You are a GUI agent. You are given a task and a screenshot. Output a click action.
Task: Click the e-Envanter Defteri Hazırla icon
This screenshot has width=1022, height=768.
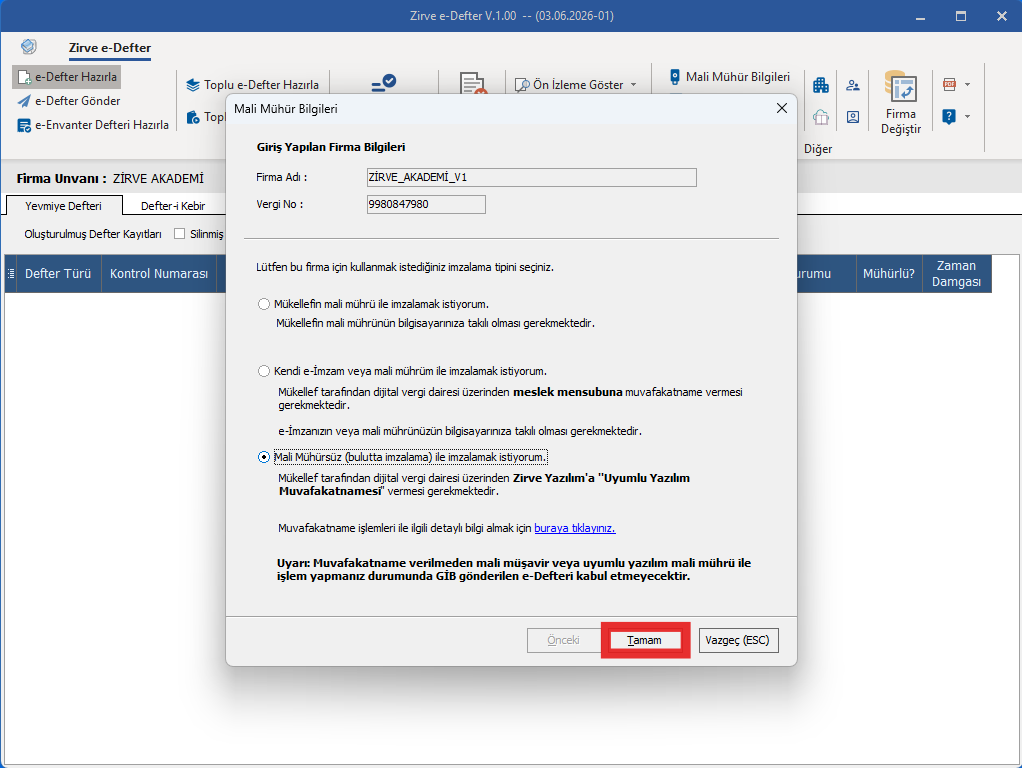tap(24, 125)
